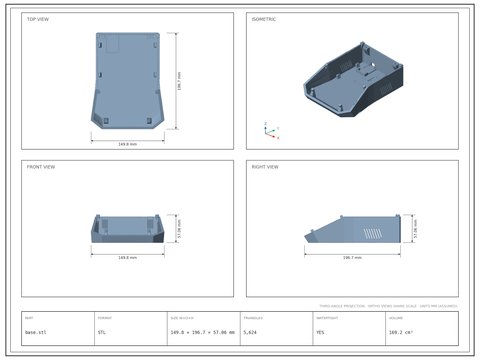Click the watertight YES cell

pyautogui.click(x=349, y=328)
